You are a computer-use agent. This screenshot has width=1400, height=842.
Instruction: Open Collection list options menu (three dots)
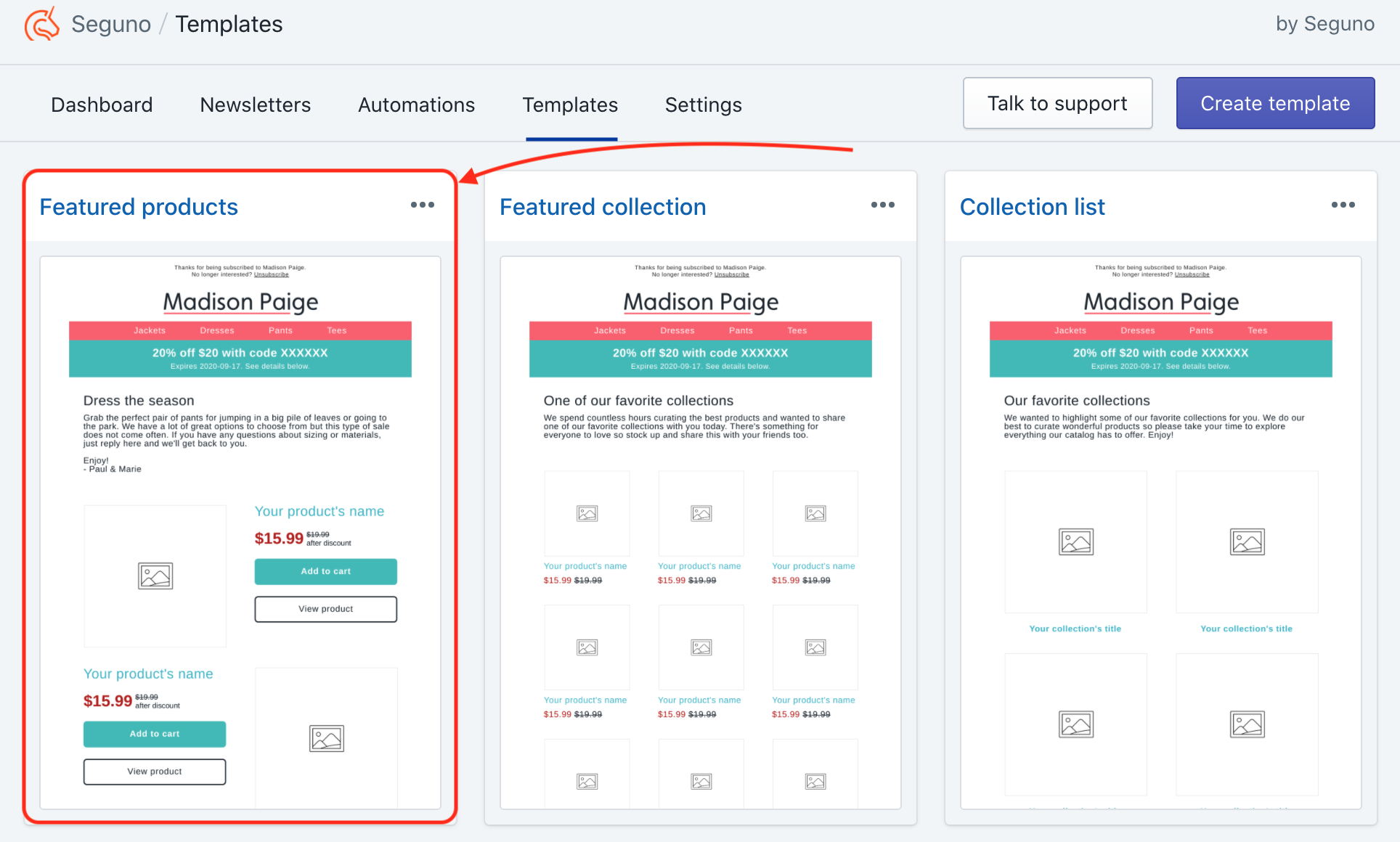click(x=1343, y=205)
